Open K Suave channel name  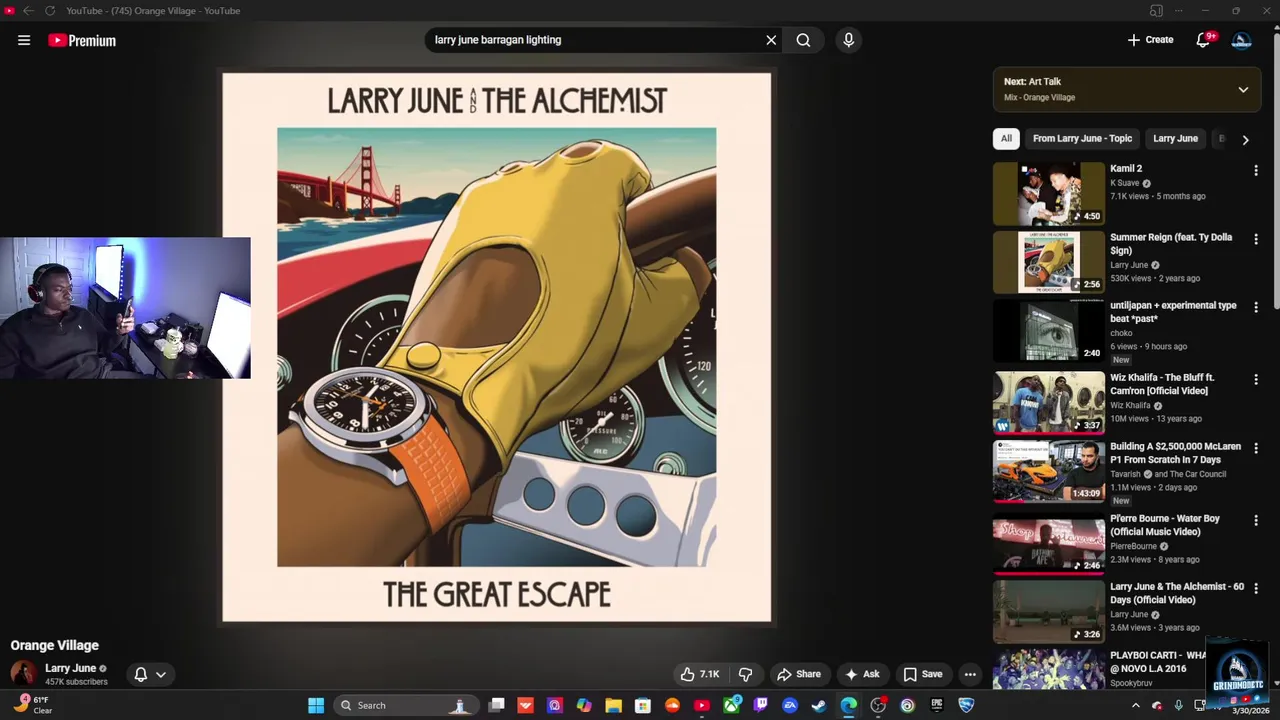(x=1125, y=183)
